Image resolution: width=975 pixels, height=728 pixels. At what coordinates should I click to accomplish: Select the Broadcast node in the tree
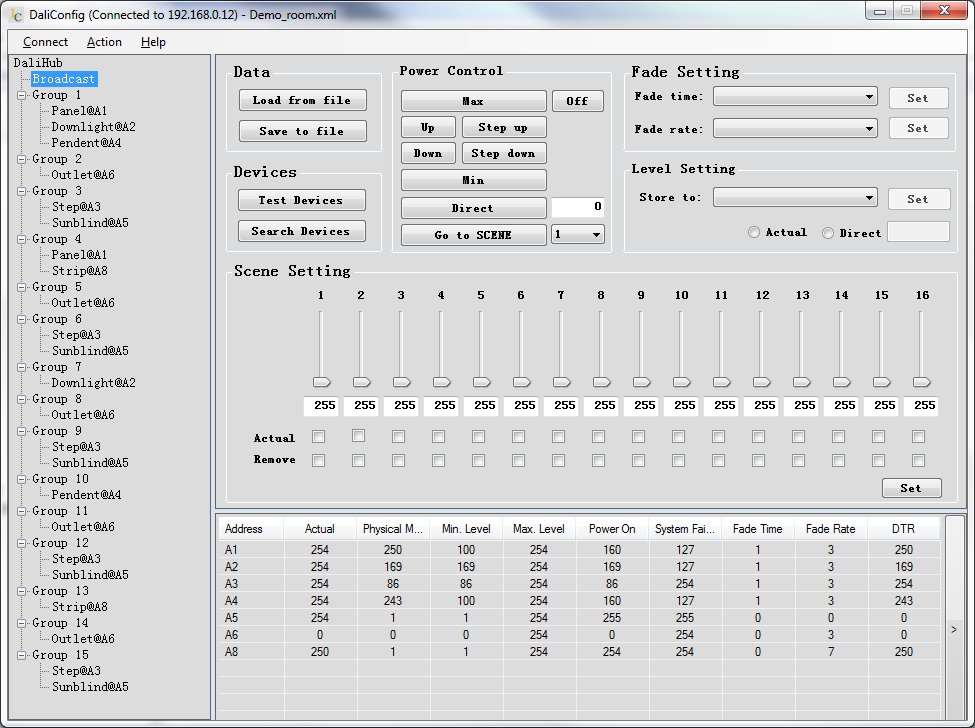[x=63, y=79]
